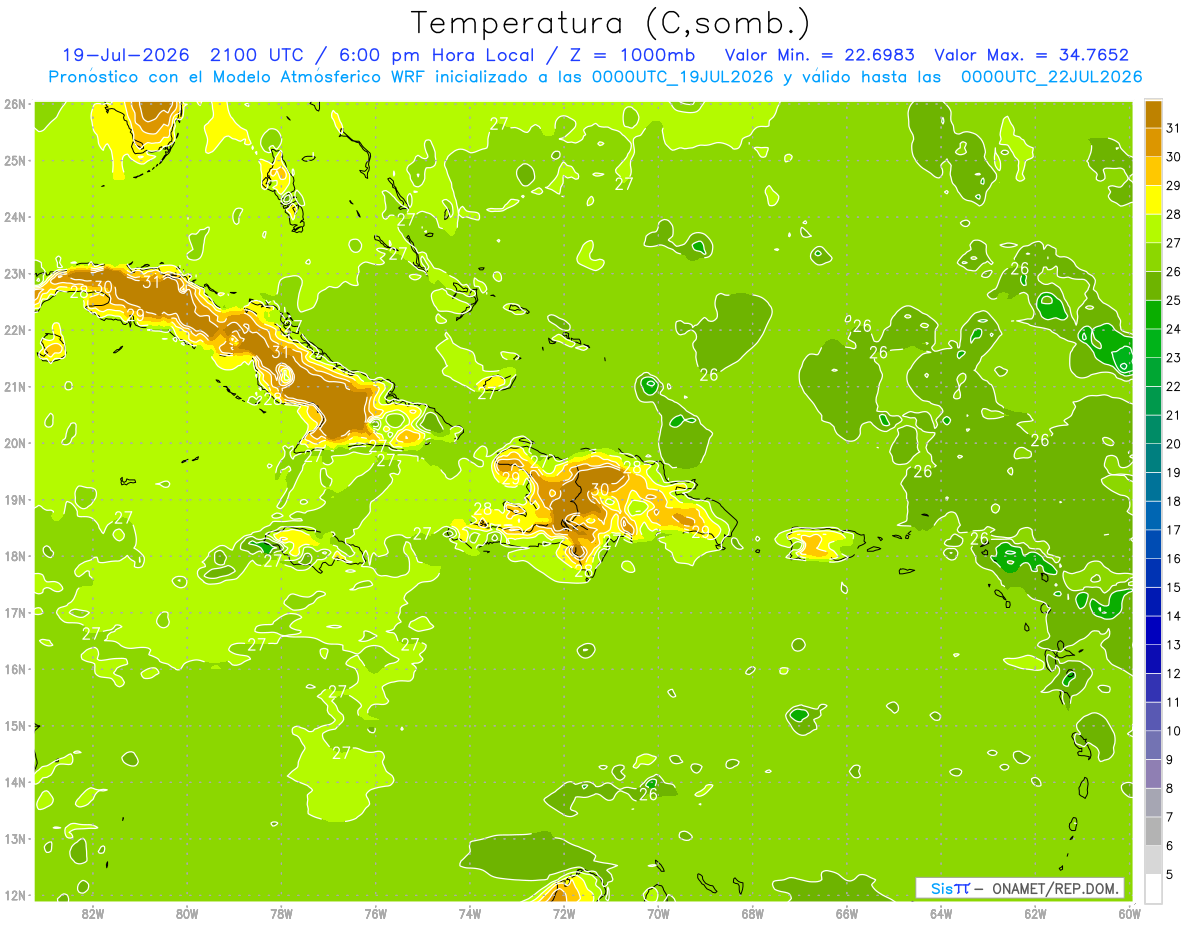Click the '26N' latitude tick label
This screenshot has width=1200, height=927.
[15, 104]
